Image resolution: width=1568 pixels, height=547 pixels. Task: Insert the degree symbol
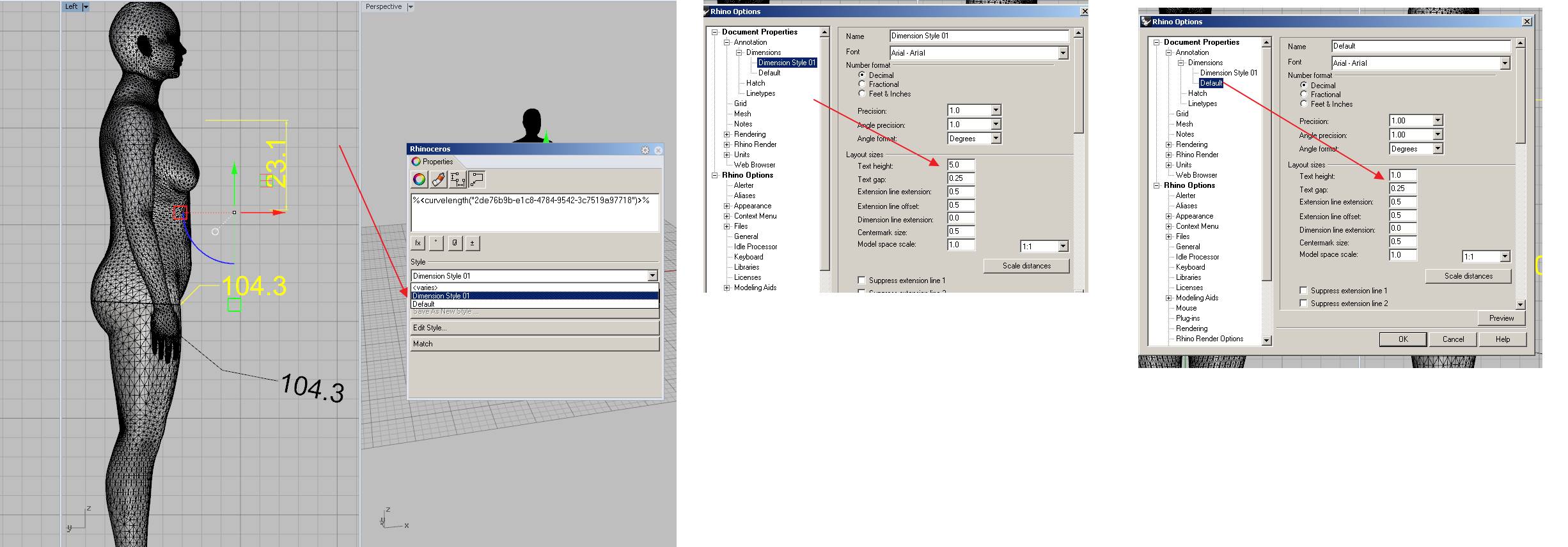coord(436,243)
